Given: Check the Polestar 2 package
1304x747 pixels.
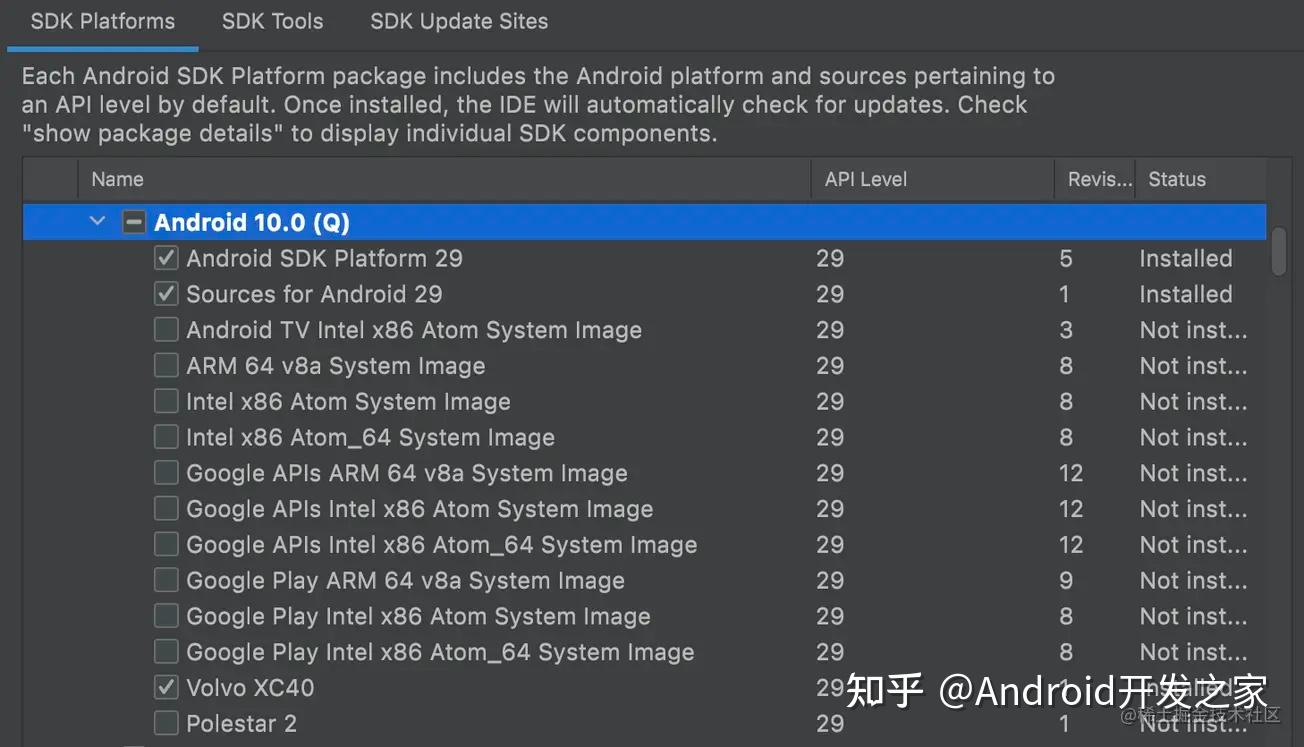Looking at the screenshot, I should (x=165, y=723).
